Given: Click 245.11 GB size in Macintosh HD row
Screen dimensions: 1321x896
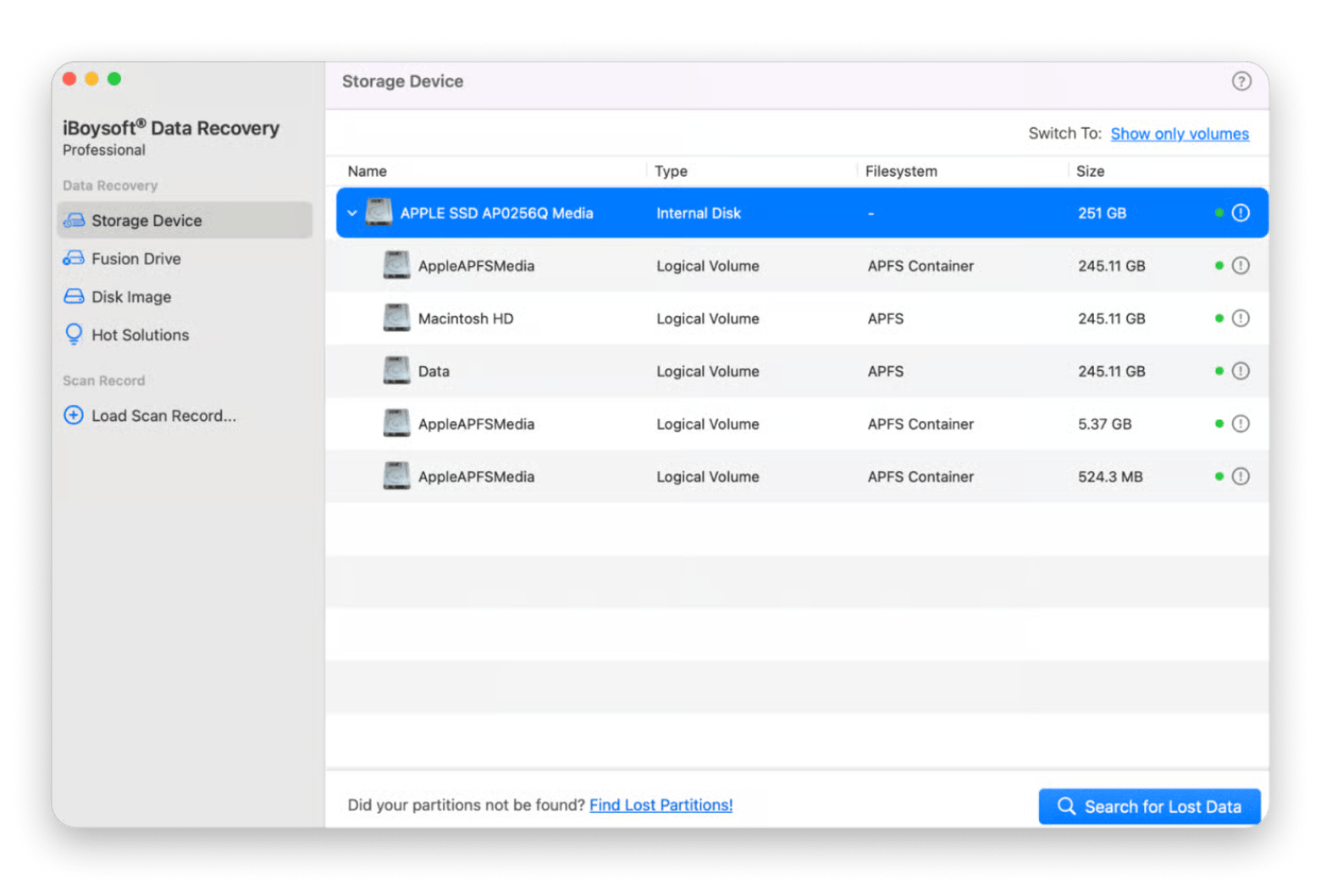Looking at the screenshot, I should pos(1111,318).
